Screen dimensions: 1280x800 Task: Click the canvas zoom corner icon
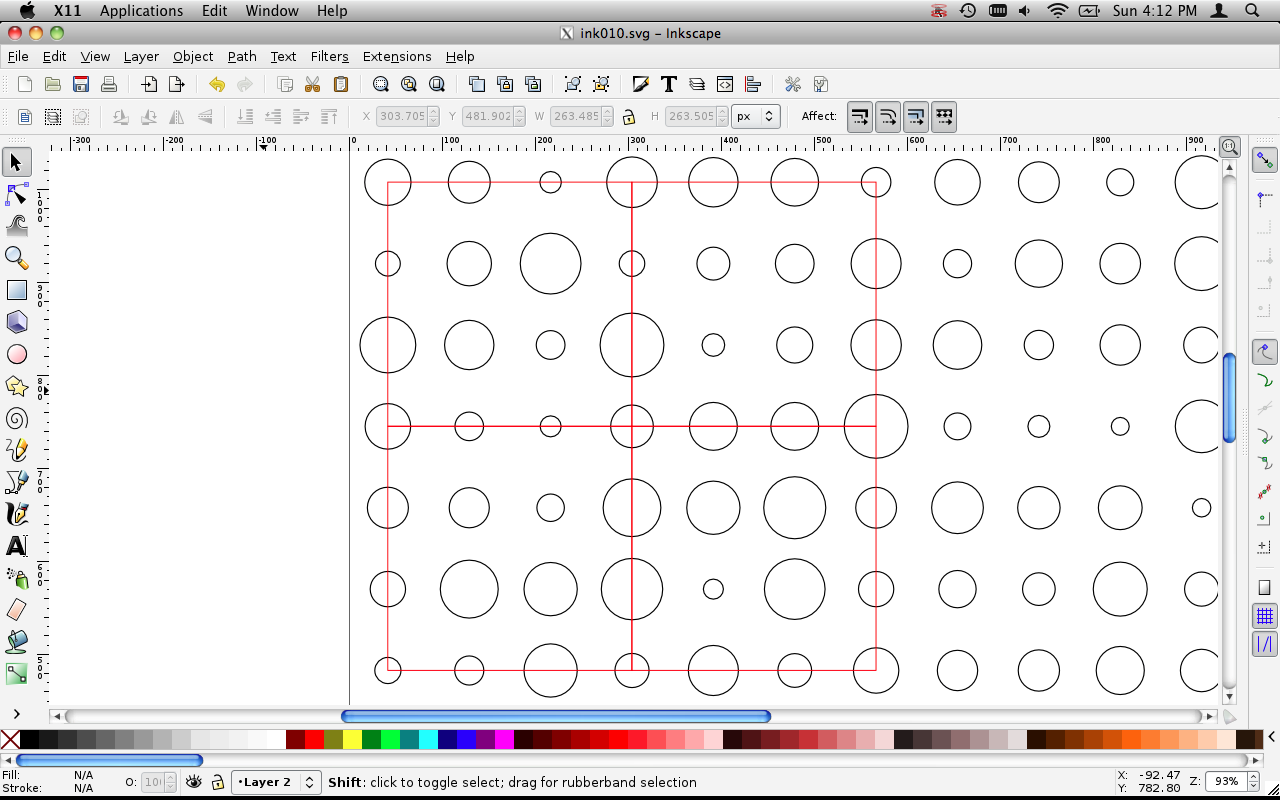point(1230,148)
